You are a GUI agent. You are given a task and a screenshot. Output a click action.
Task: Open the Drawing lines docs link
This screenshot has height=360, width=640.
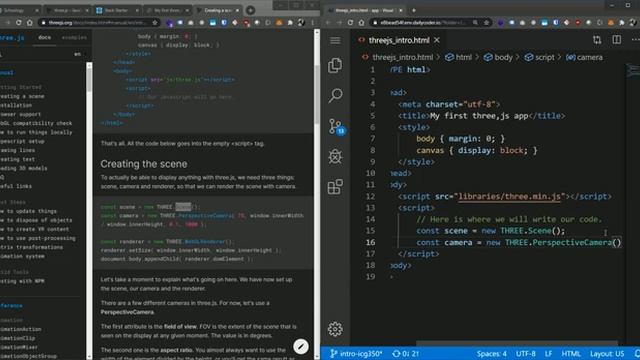coord(17,150)
